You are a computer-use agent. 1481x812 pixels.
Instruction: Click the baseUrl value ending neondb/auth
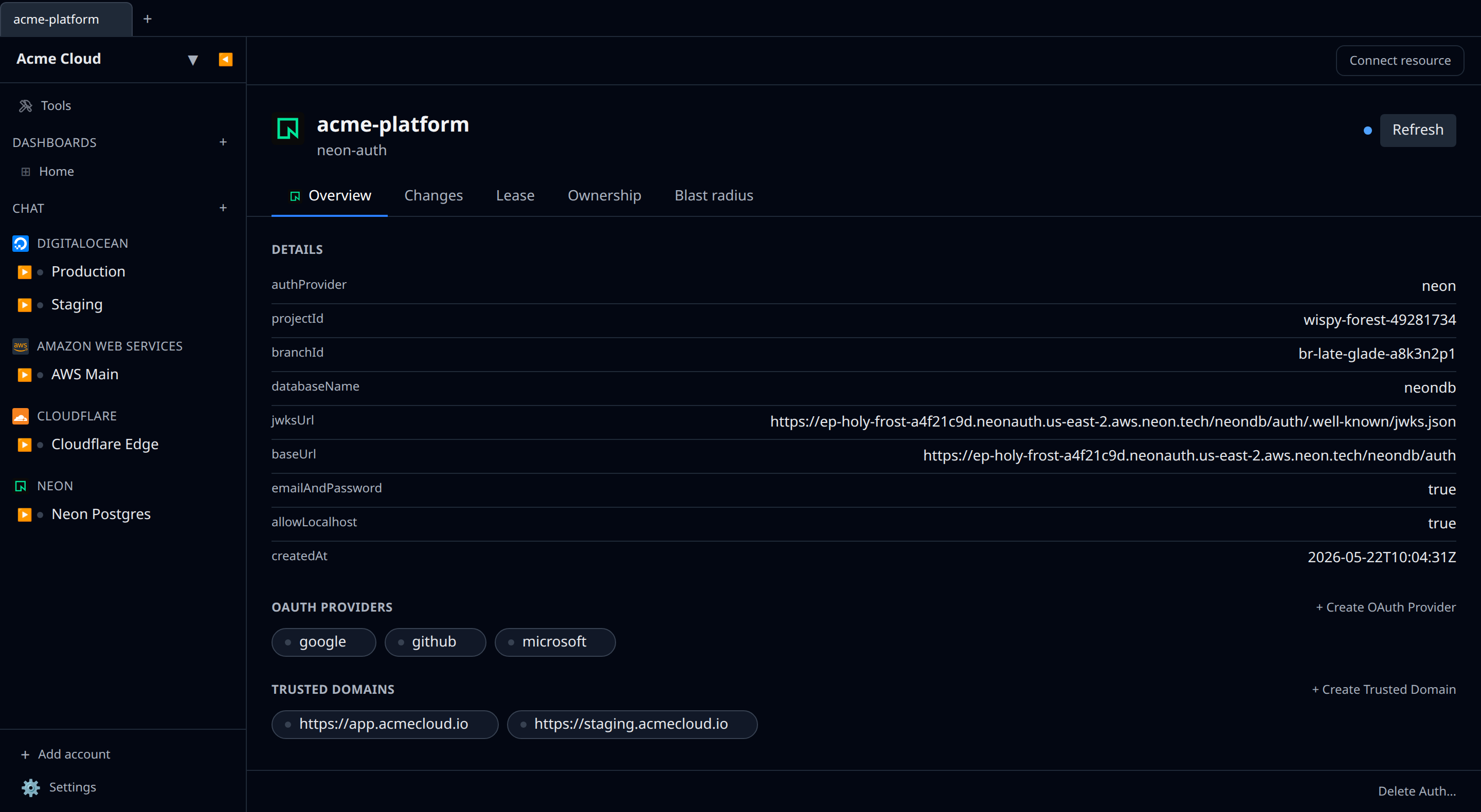1189,455
